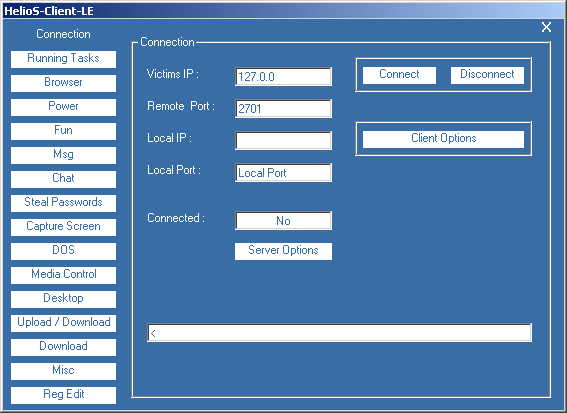Screen dimensions: 567x413
Task: Select the Media Control button
Action: tap(63, 275)
